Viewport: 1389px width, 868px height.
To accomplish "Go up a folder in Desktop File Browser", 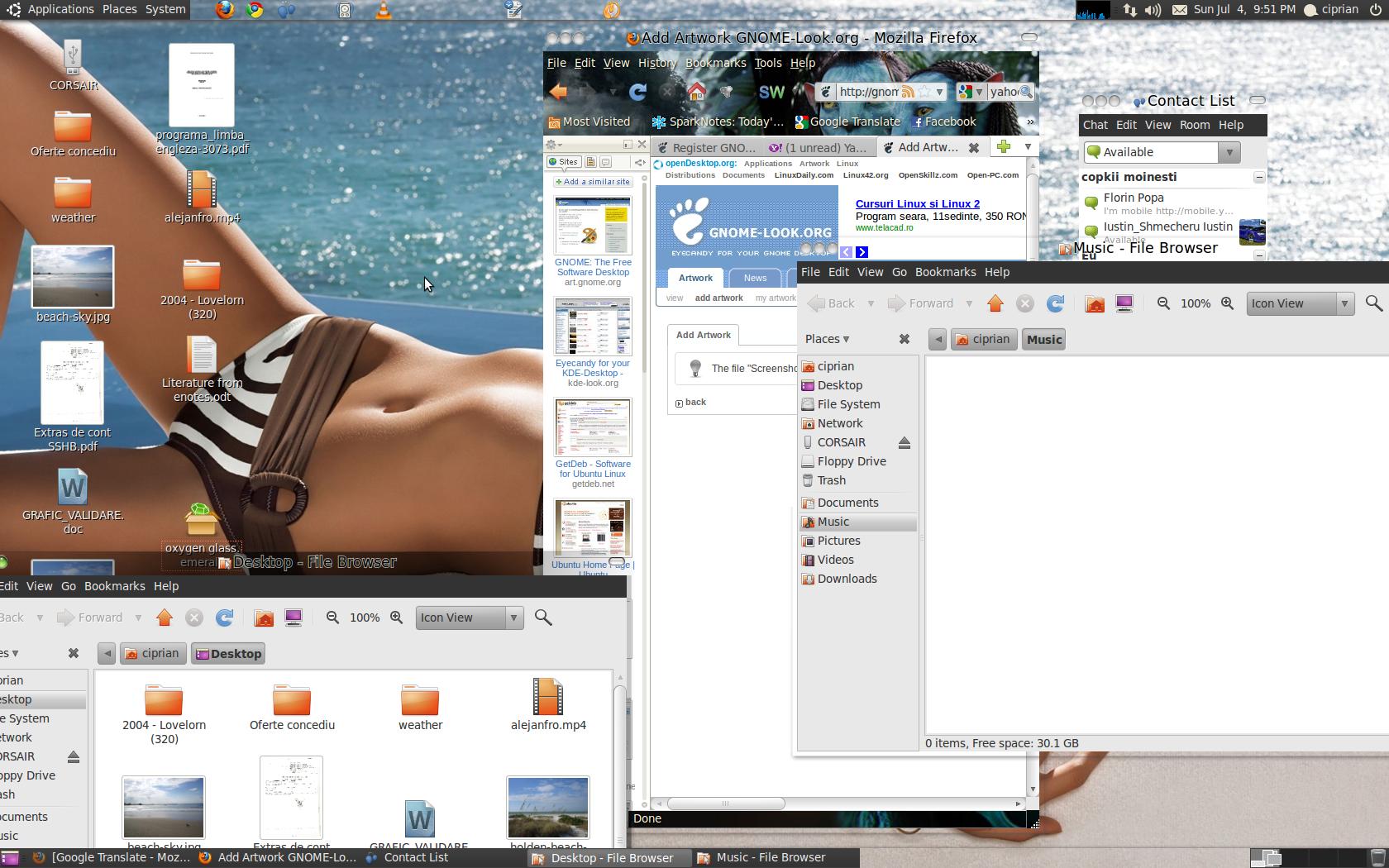I will click(165, 618).
